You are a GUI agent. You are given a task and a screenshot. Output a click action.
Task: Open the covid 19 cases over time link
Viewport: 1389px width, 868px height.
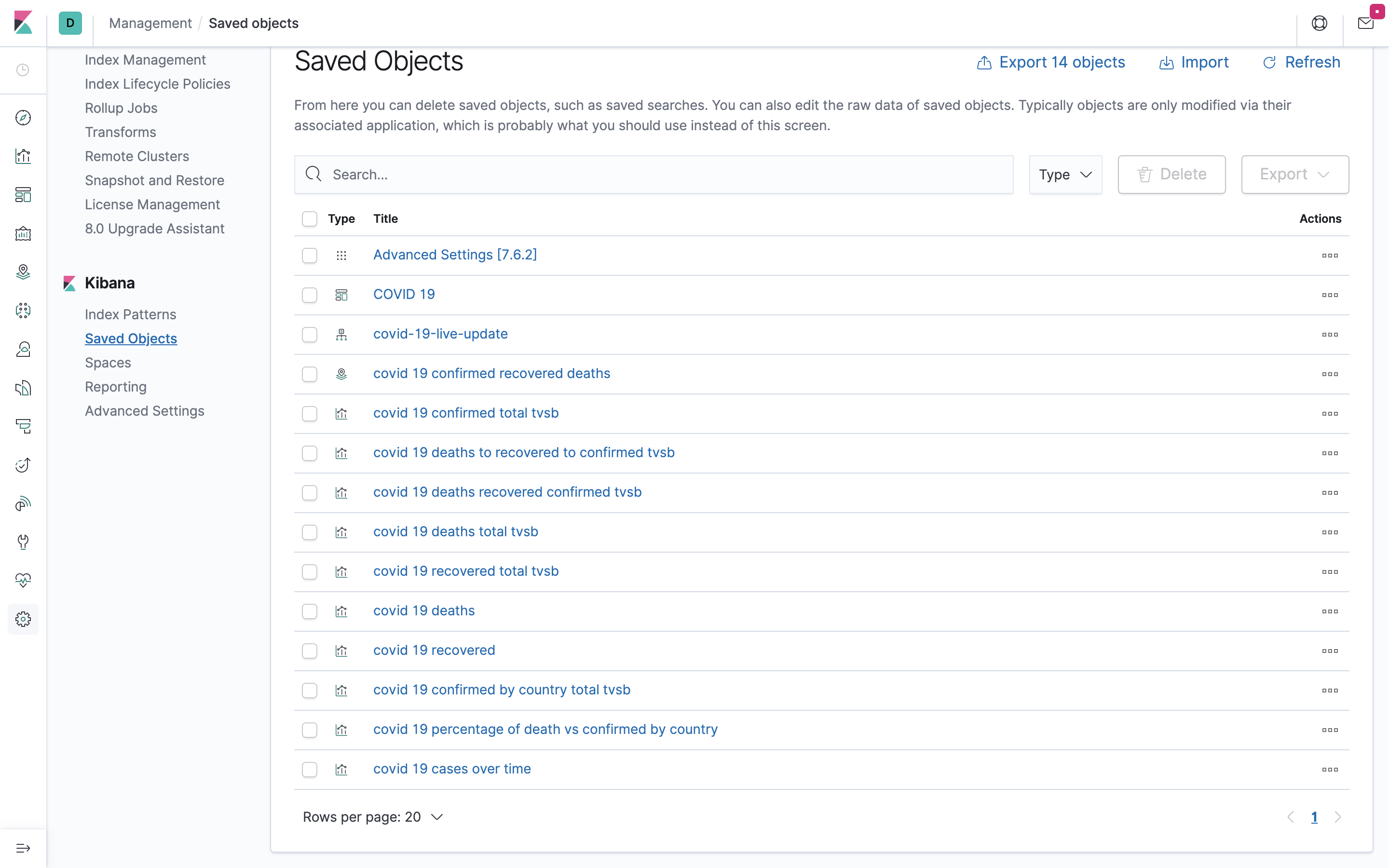452,769
